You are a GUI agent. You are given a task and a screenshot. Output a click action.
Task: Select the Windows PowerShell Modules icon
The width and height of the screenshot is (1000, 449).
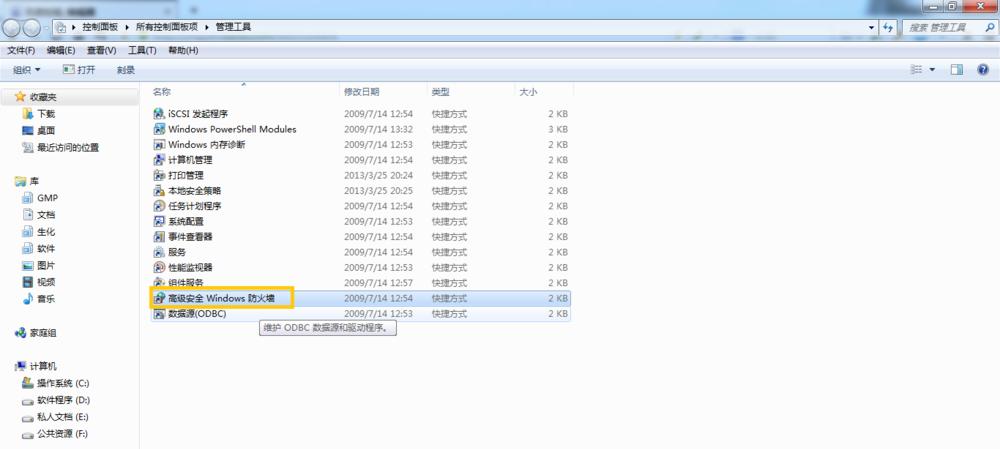[159, 129]
